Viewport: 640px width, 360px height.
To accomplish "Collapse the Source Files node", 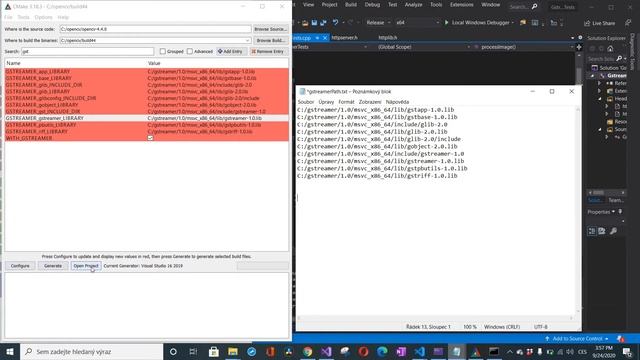I will (599, 129).
